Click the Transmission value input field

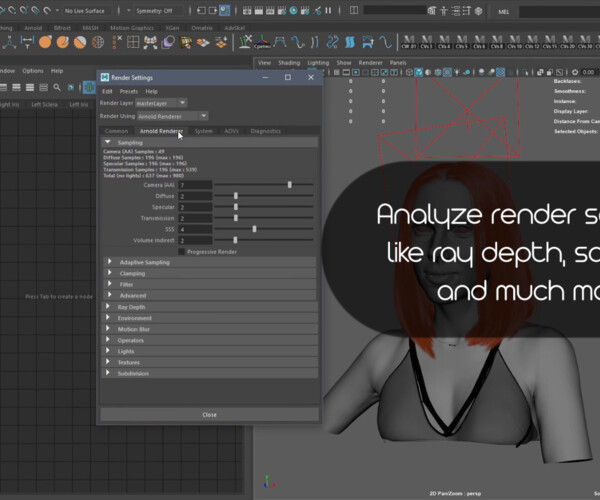195,218
